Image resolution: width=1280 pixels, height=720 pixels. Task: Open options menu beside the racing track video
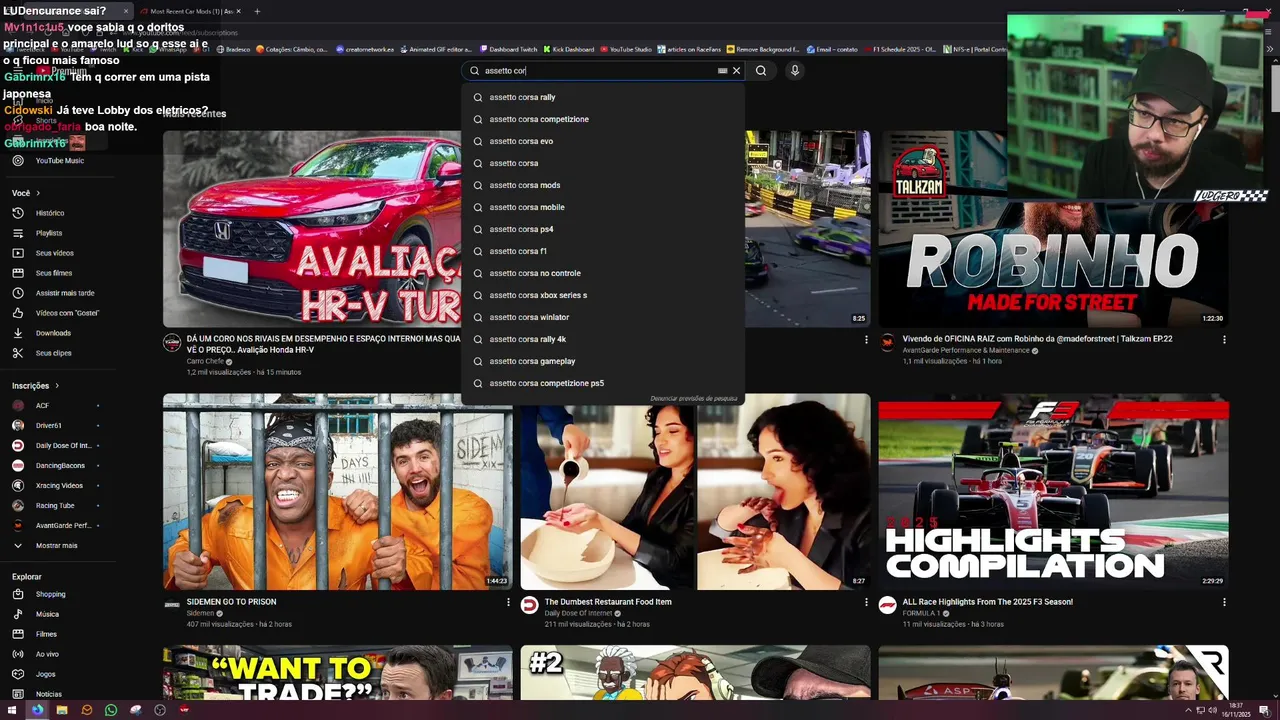pyautogui.click(x=866, y=340)
